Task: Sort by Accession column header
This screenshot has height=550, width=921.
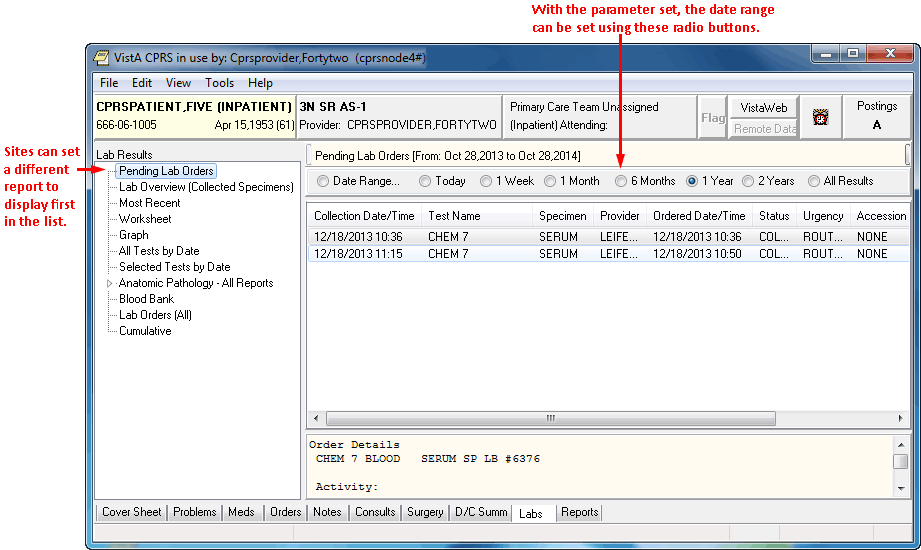Action: (x=880, y=216)
